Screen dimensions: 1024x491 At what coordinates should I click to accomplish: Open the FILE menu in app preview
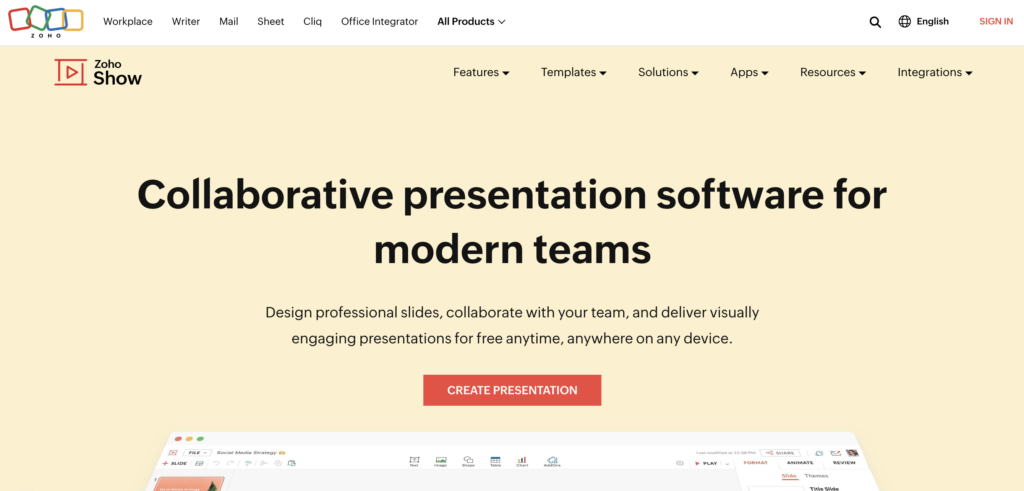pyautogui.click(x=197, y=452)
